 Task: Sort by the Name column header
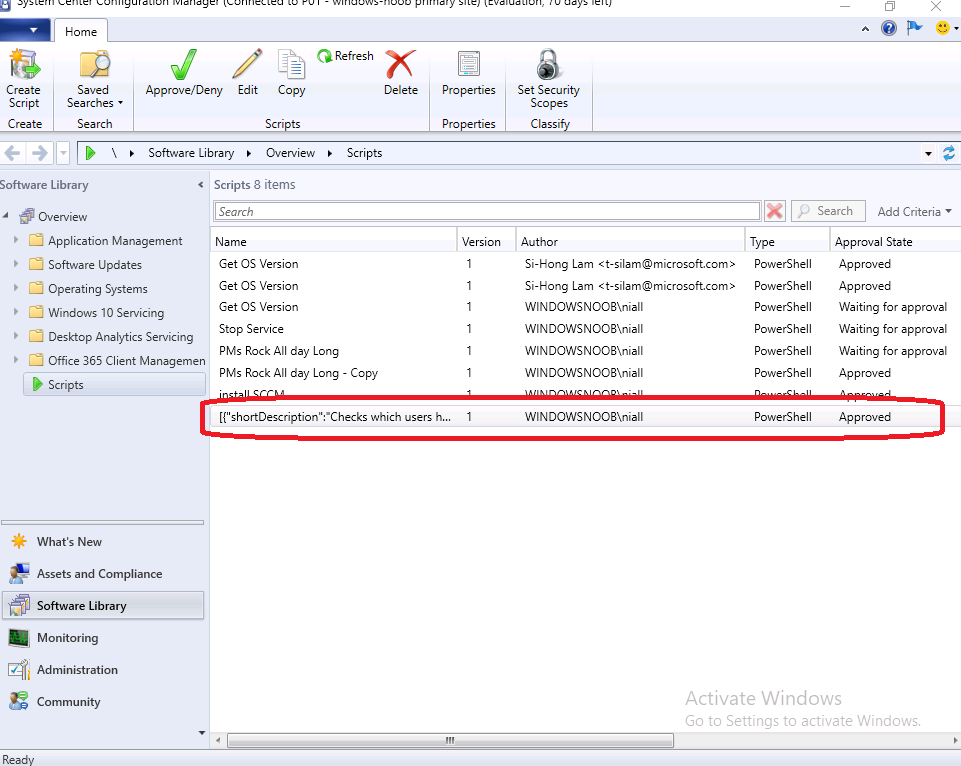pyautogui.click(x=334, y=241)
